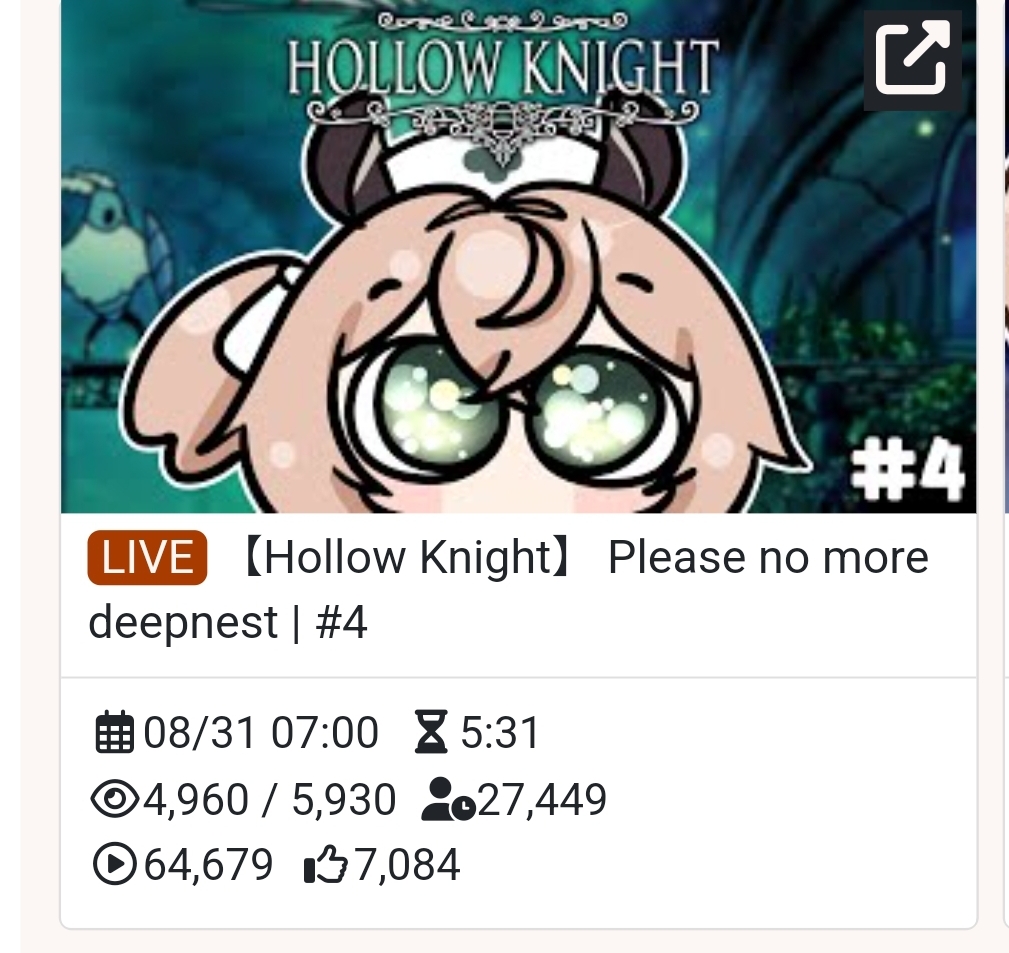Open the Hollow Knight stream title link

(508, 589)
